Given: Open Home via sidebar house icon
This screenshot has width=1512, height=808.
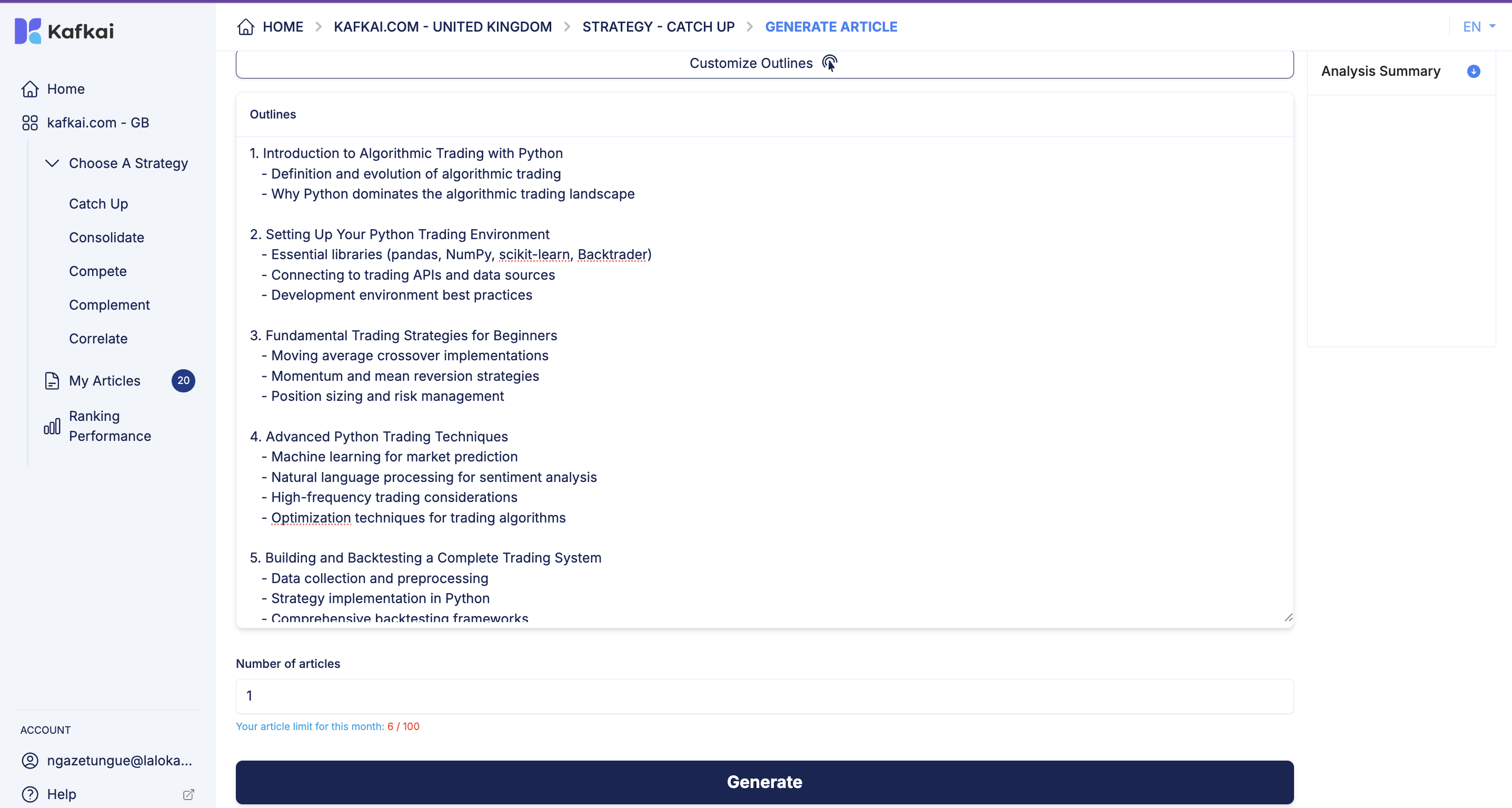Looking at the screenshot, I should (30, 88).
